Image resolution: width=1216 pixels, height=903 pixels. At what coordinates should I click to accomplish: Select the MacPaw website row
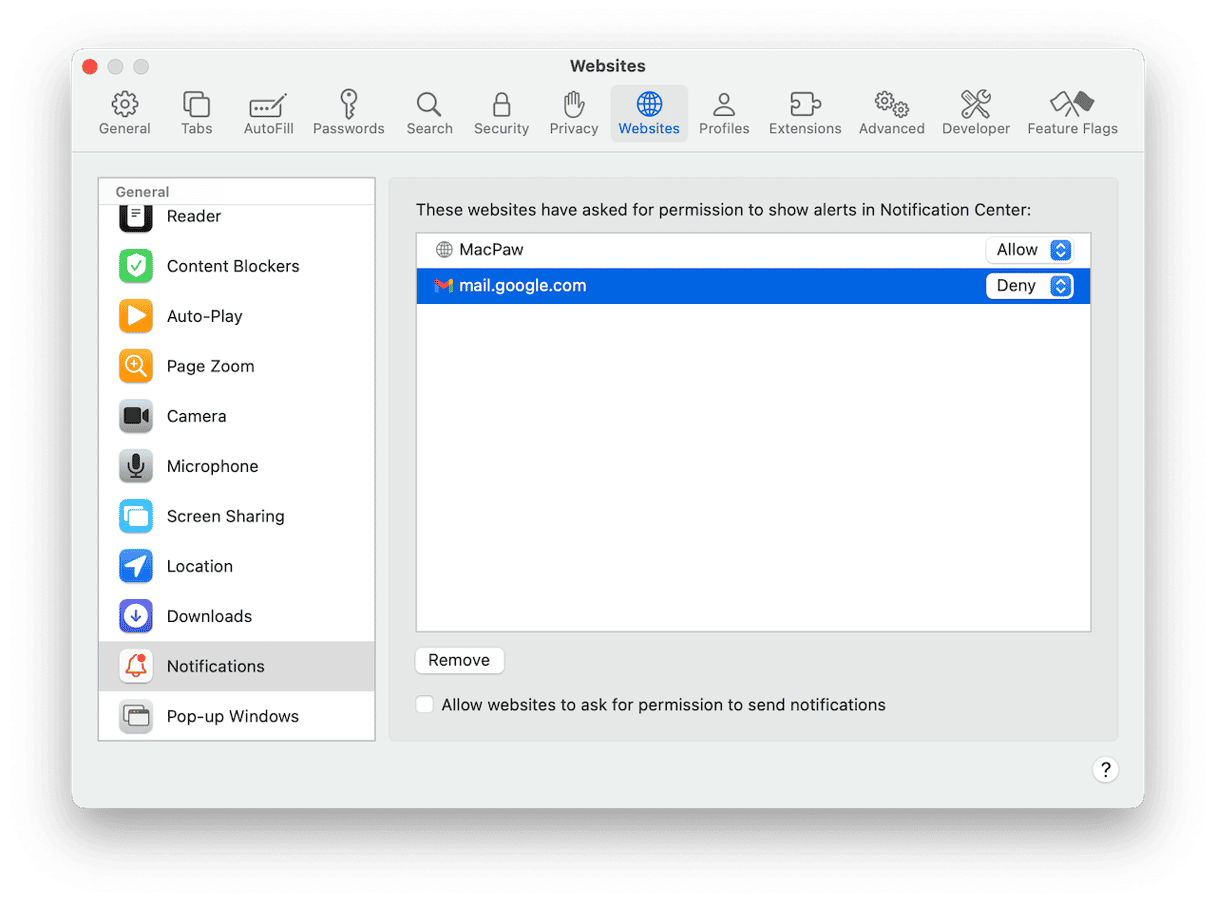coord(700,250)
